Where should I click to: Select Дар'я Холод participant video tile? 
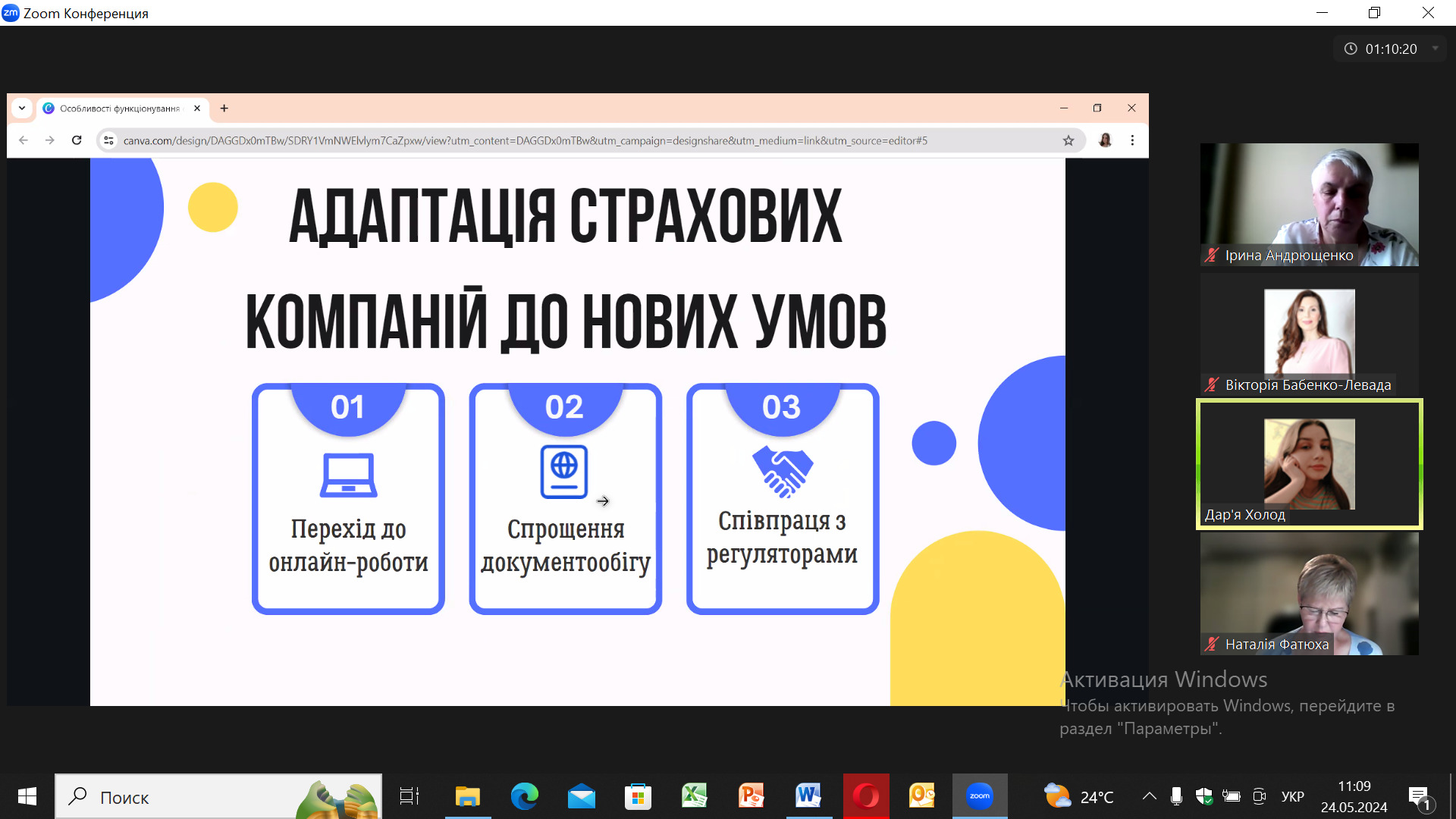[x=1309, y=464]
